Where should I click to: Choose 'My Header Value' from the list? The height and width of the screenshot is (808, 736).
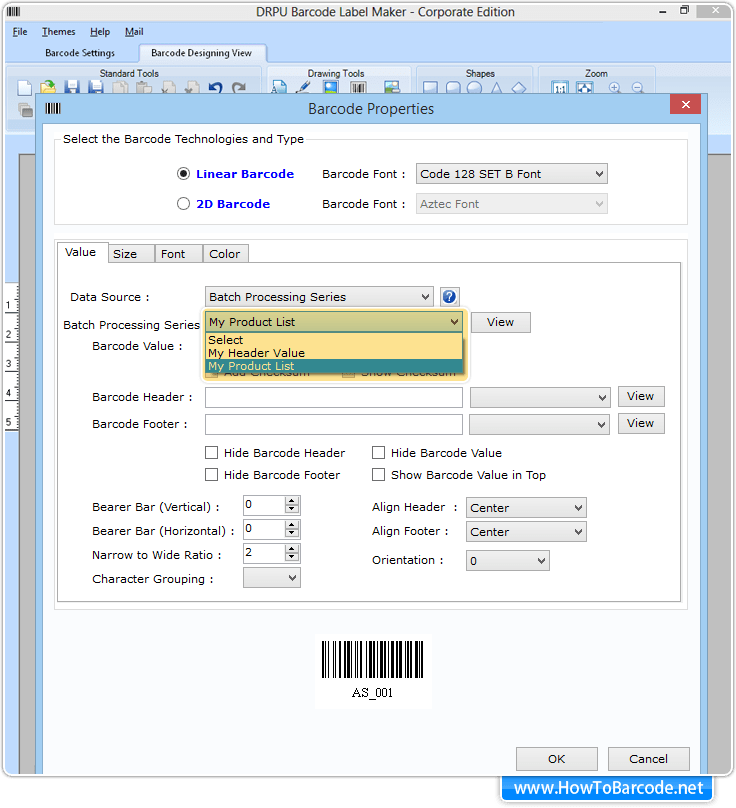(x=334, y=353)
